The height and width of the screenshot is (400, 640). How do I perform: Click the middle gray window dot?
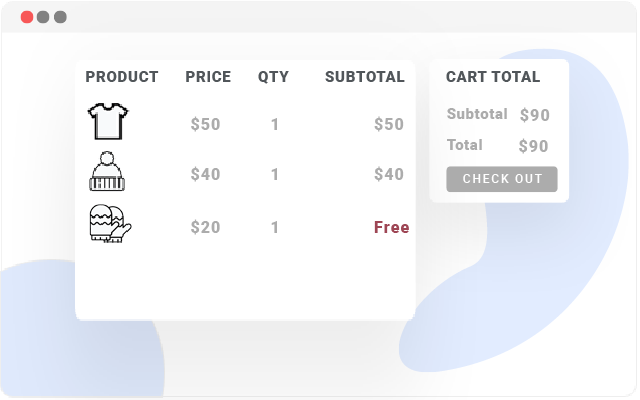coord(43,17)
